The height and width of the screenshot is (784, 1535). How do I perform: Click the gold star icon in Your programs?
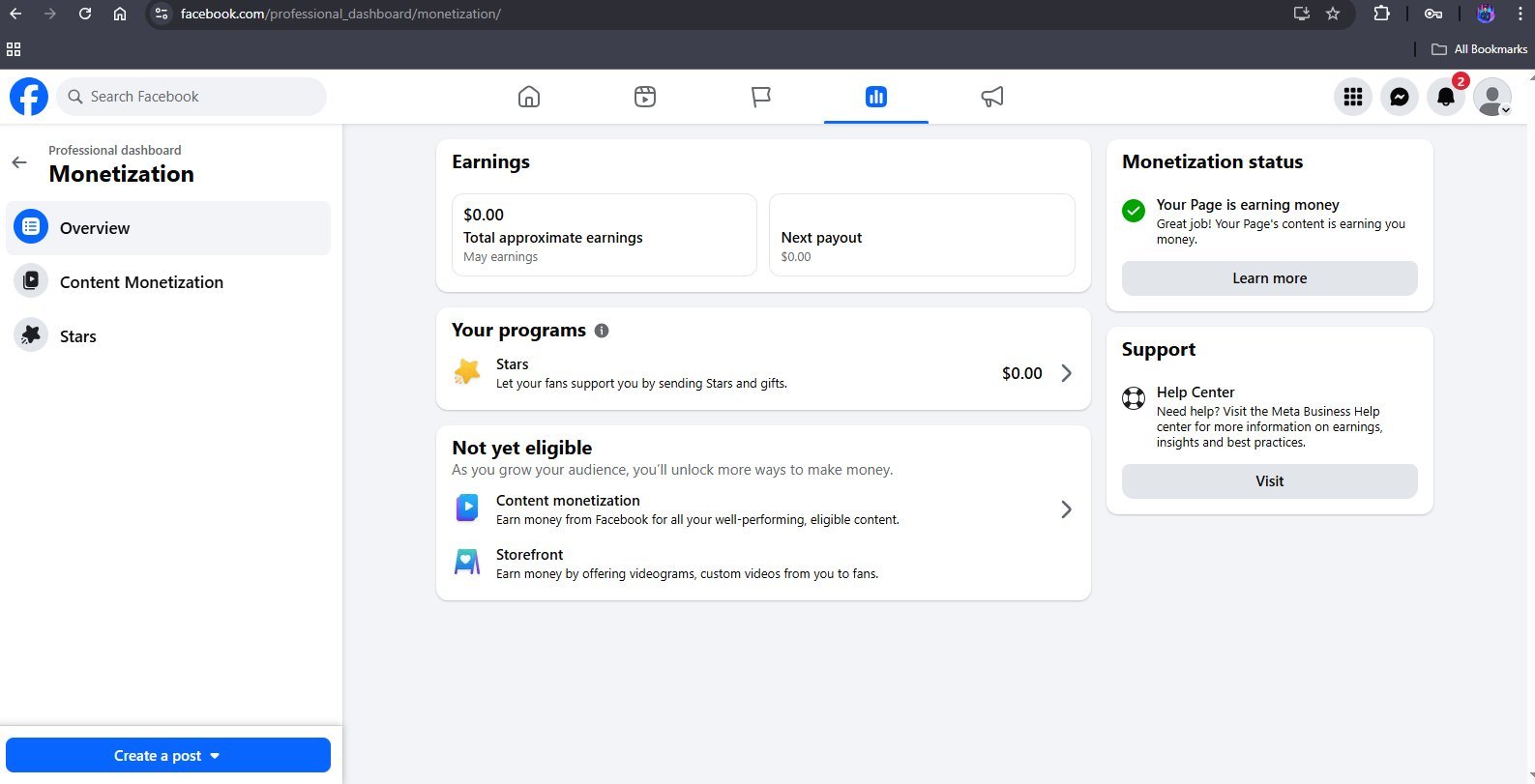coord(467,372)
